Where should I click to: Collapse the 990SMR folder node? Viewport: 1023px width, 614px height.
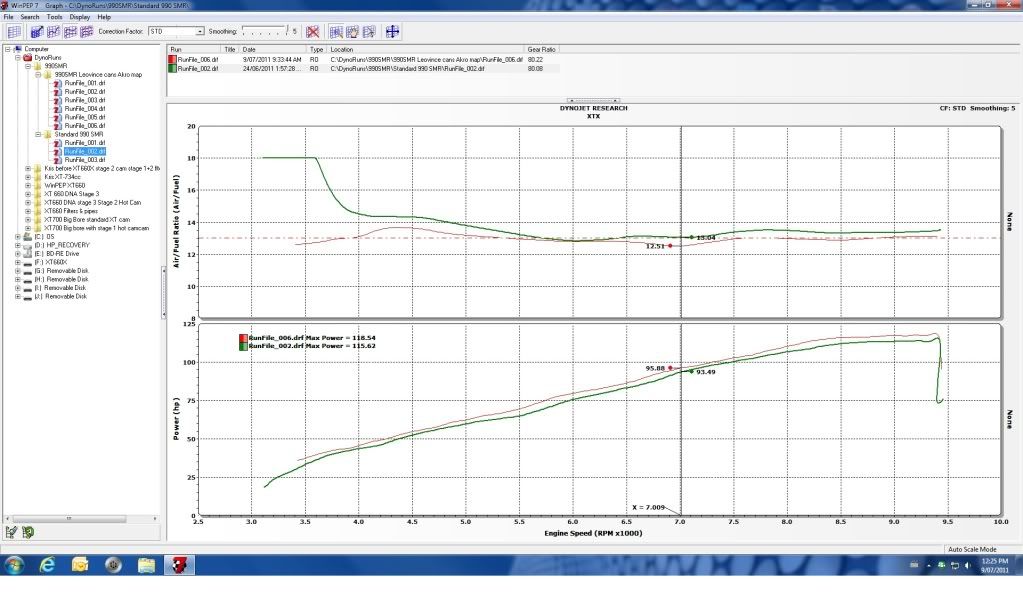point(28,66)
